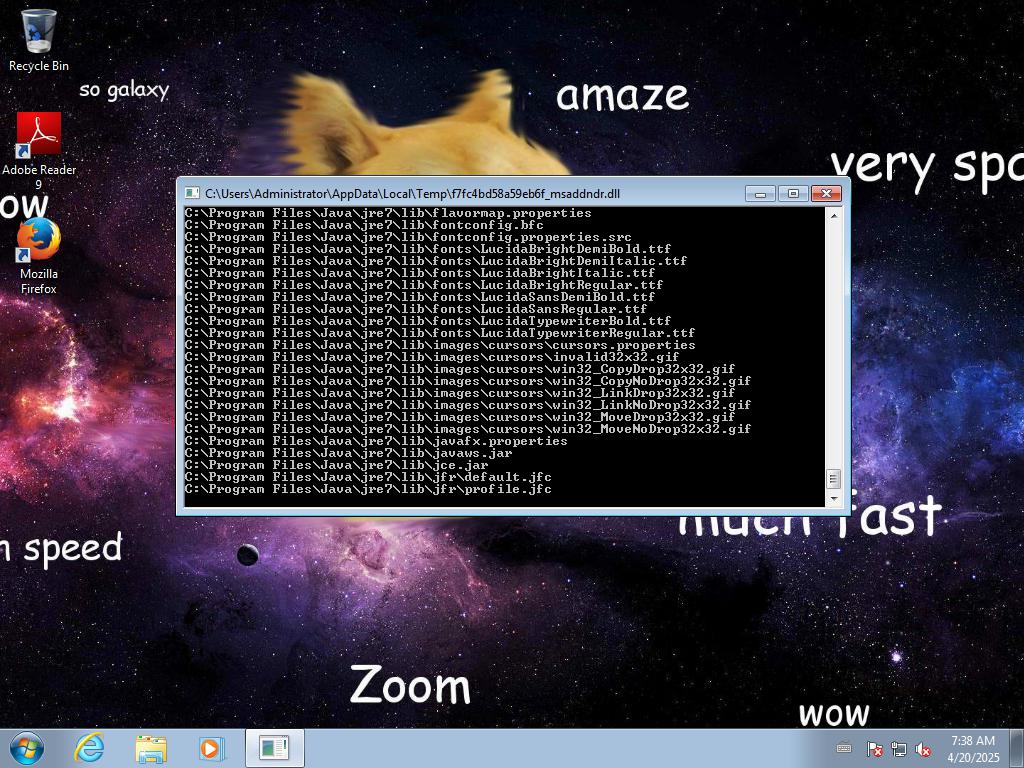Screen dimensions: 1024x768
Task: Click the LucidaBrightItalic.ttf line
Action: click(420, 273)
